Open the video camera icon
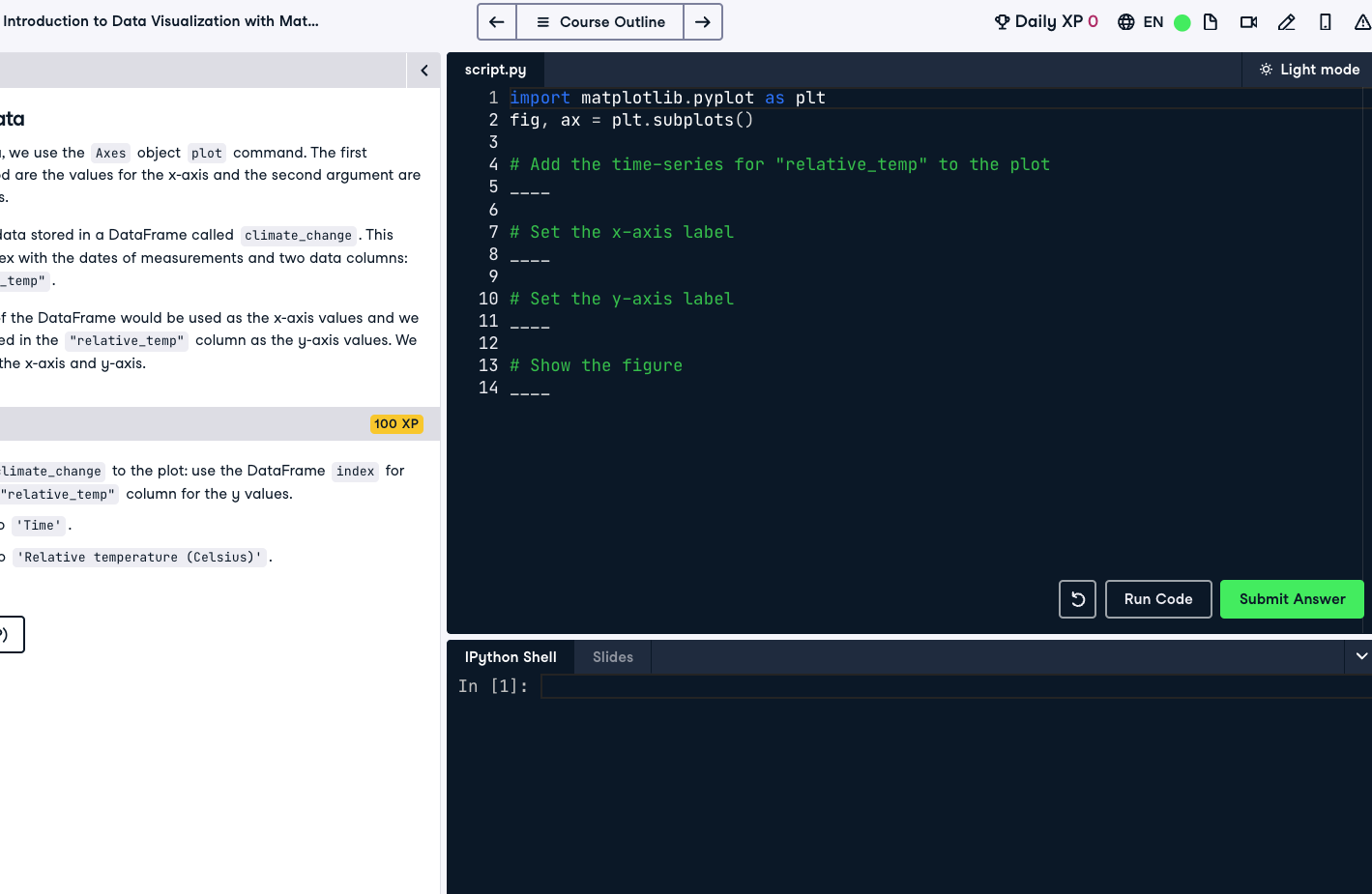The height and width of the screenshot is (894, 1372). coord(1248,22)
